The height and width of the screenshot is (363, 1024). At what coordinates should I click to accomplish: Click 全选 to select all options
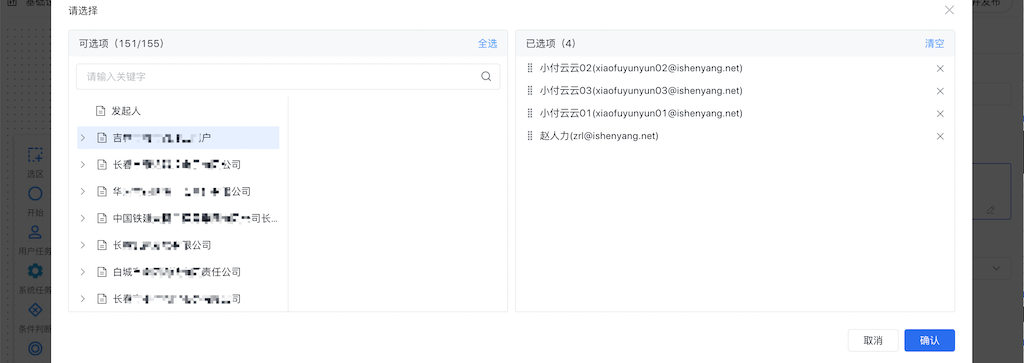point(487,44)
